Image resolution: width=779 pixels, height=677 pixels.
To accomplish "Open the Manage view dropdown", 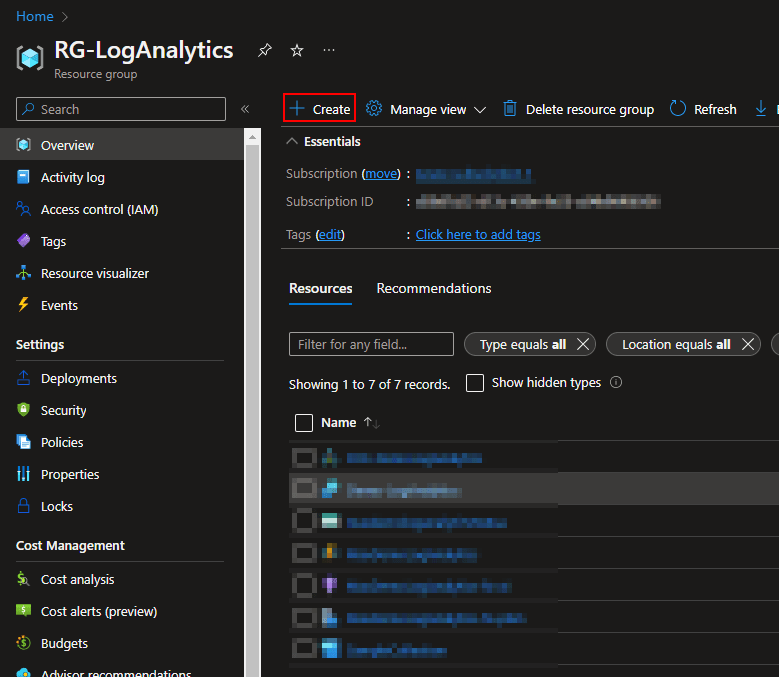I will tap(426, 109).
